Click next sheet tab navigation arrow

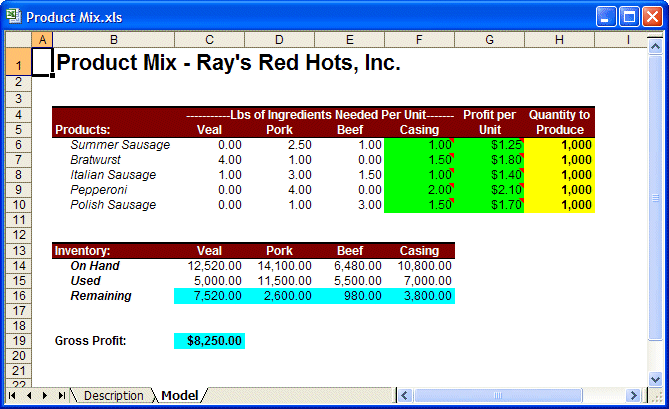point(45,395)
